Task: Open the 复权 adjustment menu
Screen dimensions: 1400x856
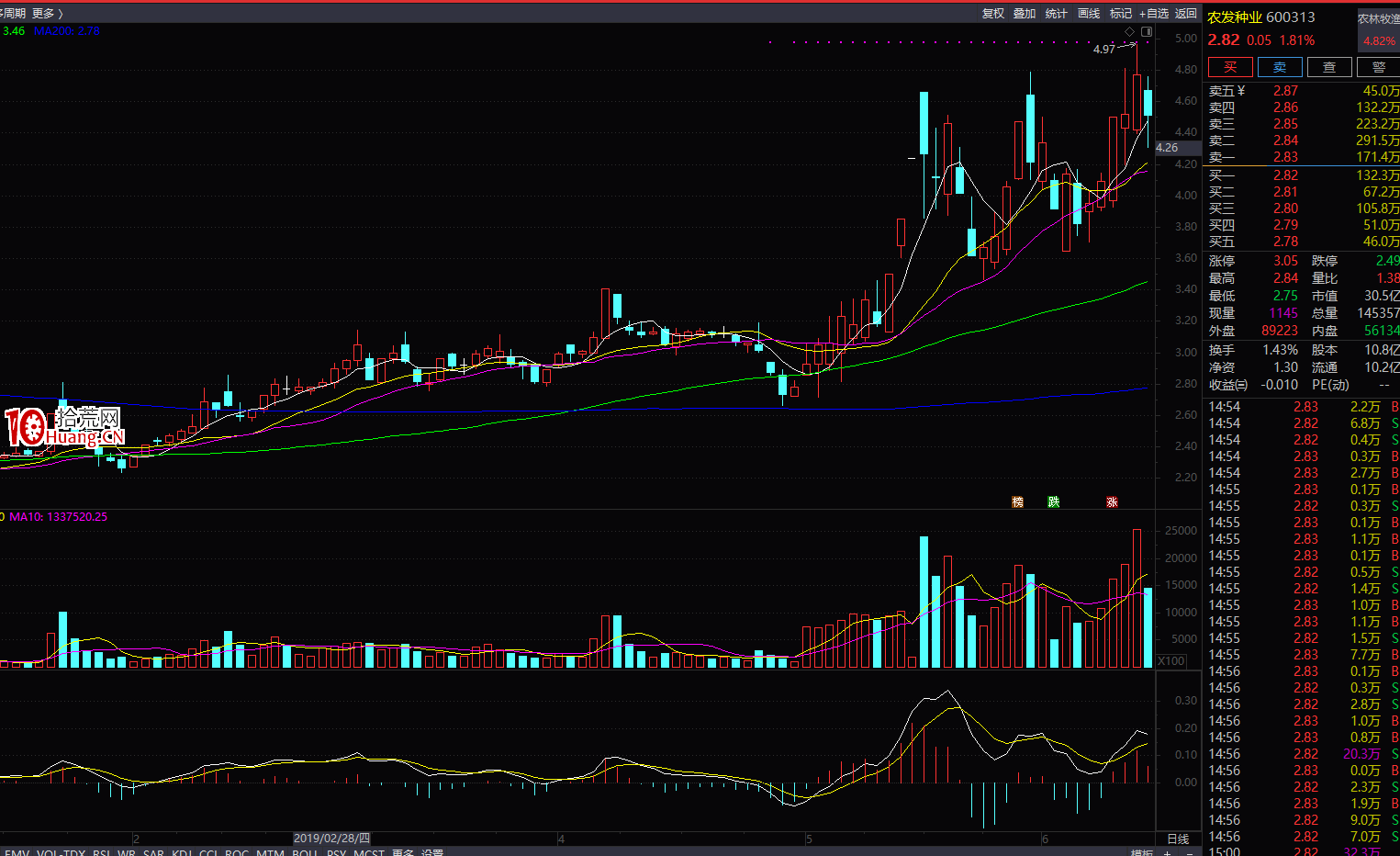Action: coord(993,13)
